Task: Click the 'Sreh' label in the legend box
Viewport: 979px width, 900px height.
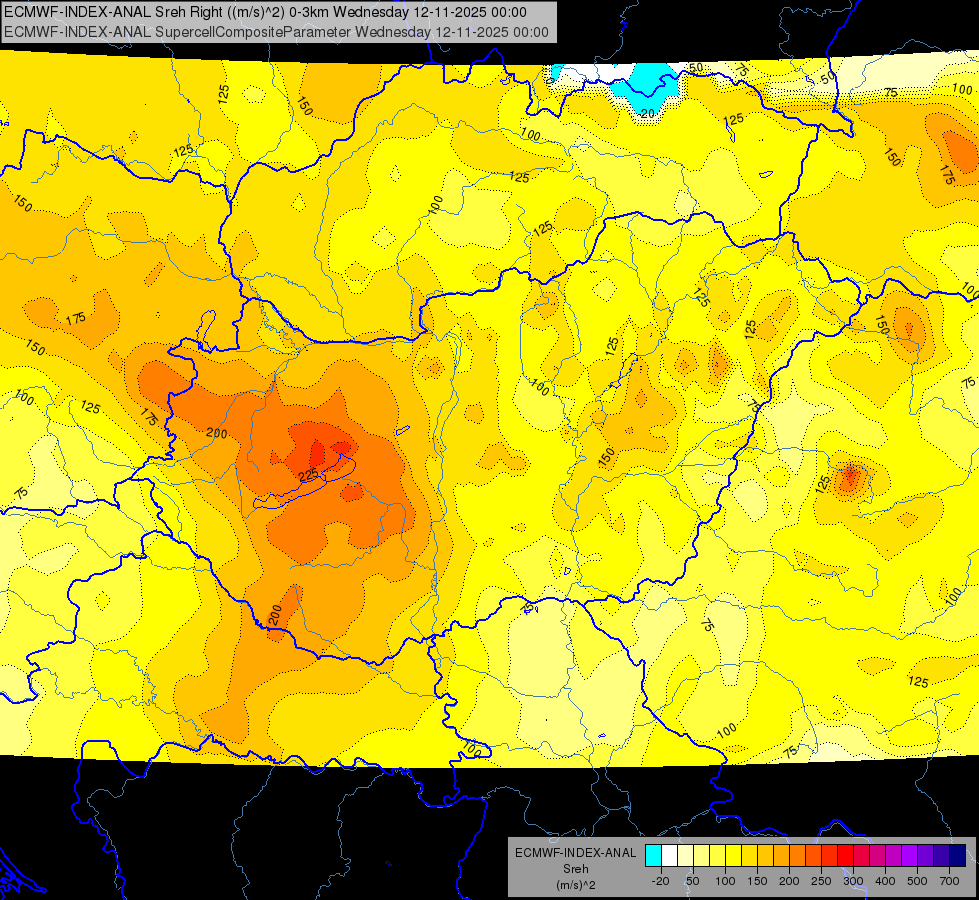Action: pyautogui.click(x=576, y=869)
